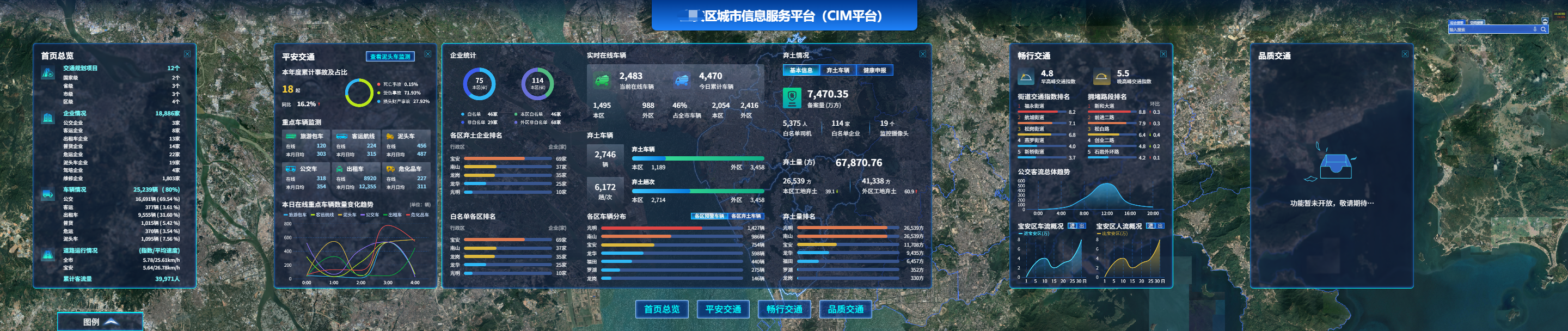Click the 客运航线 bus icon
1568x331 pixels.
pyautogui.click(x=341, y=136)
